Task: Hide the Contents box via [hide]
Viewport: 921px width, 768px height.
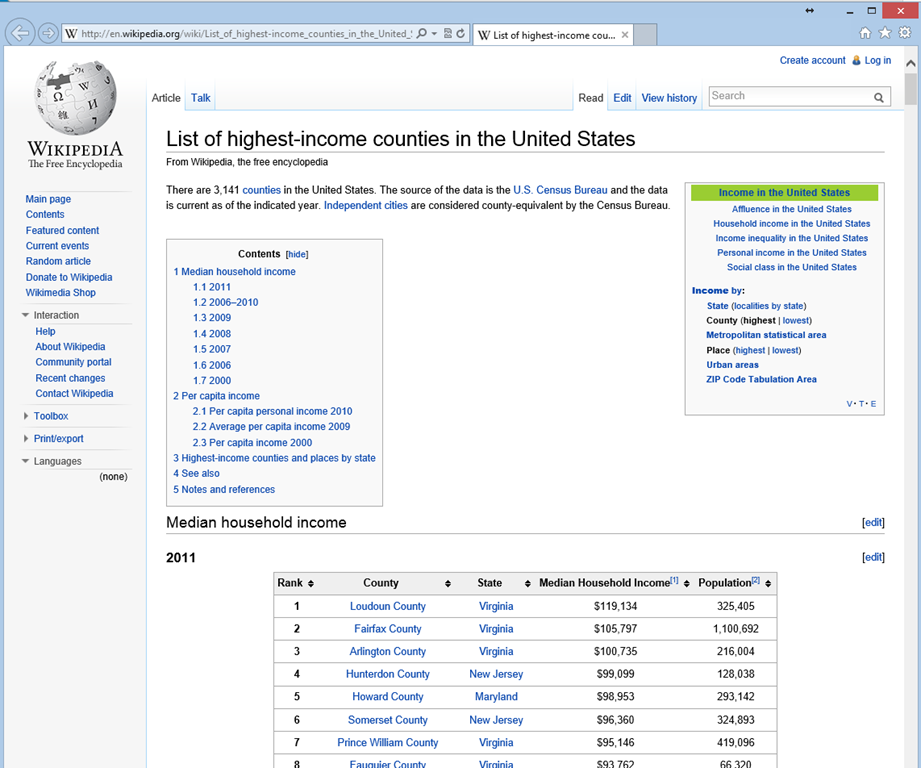Action: click(297, 254)
